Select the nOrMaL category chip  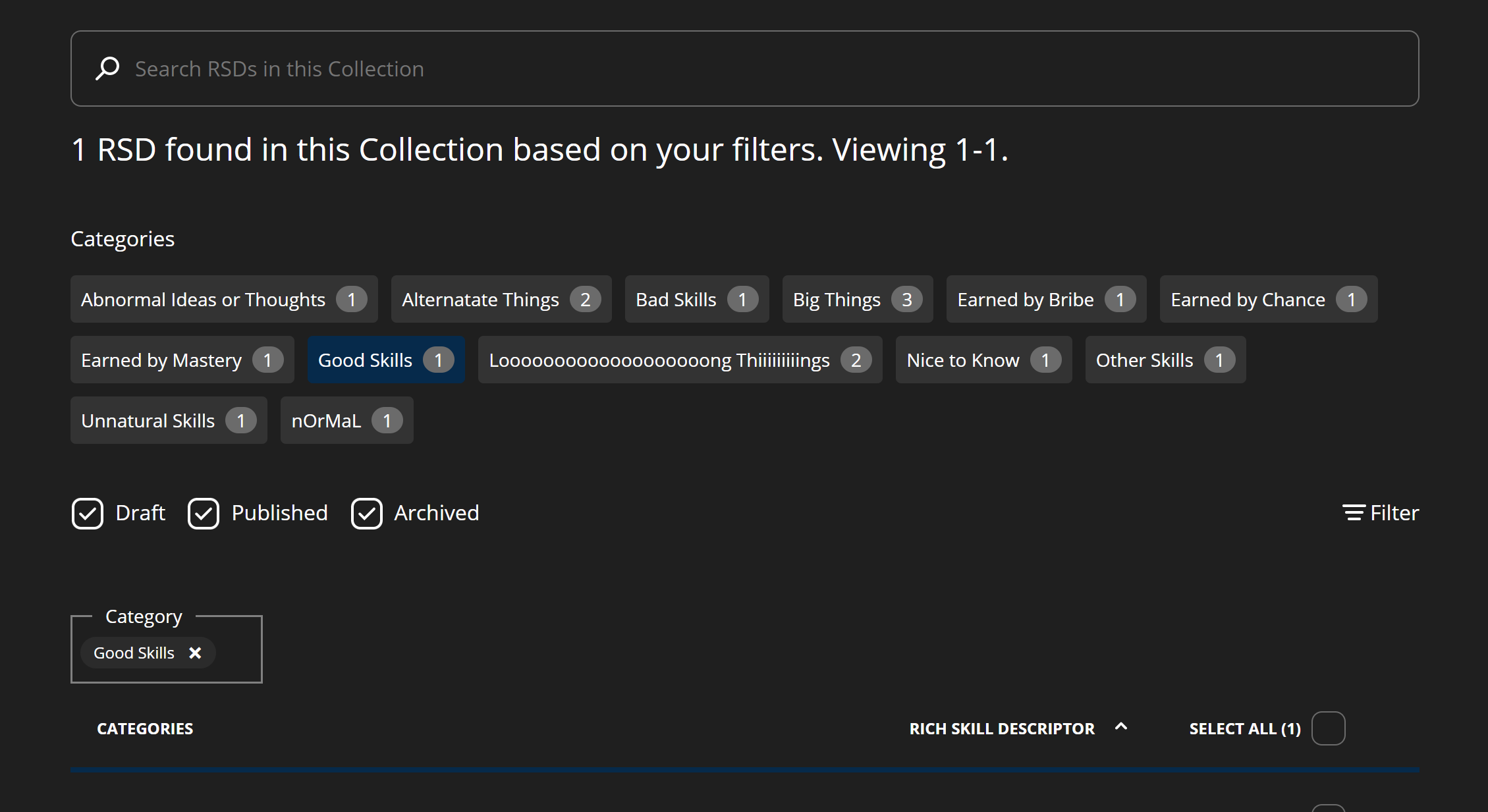click(346, 421)
